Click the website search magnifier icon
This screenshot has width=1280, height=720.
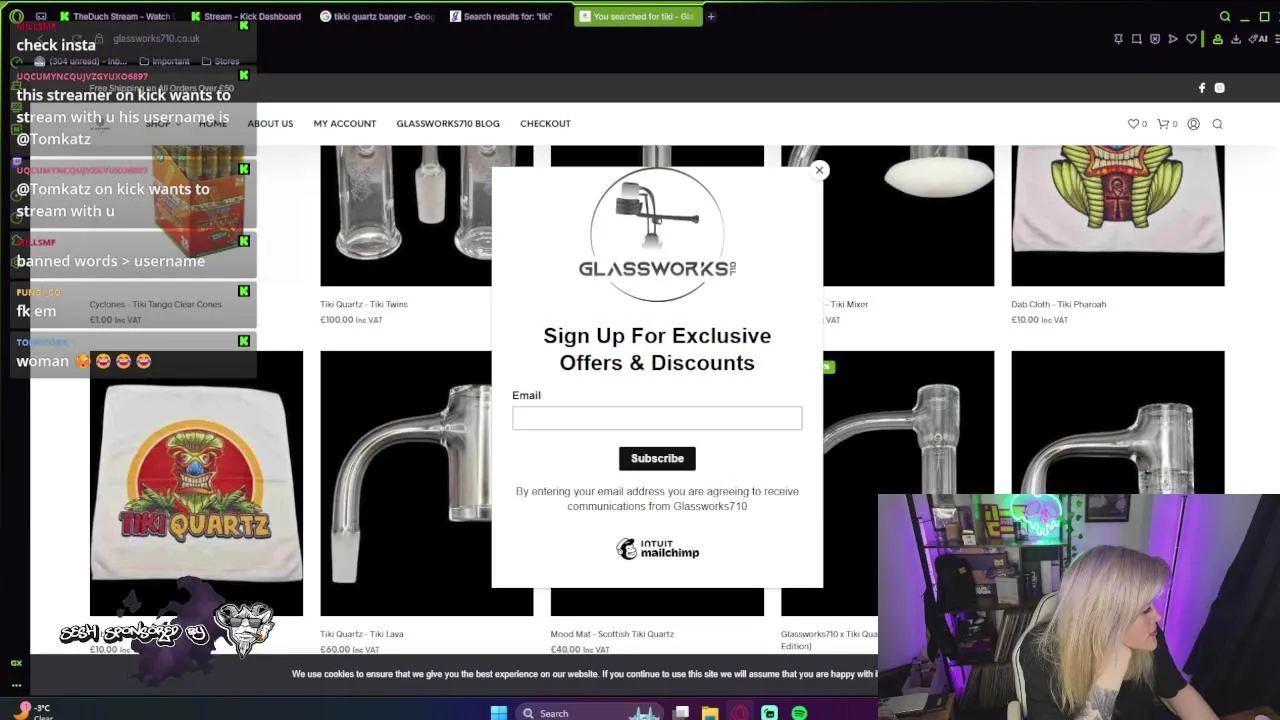click(1217, 124)
